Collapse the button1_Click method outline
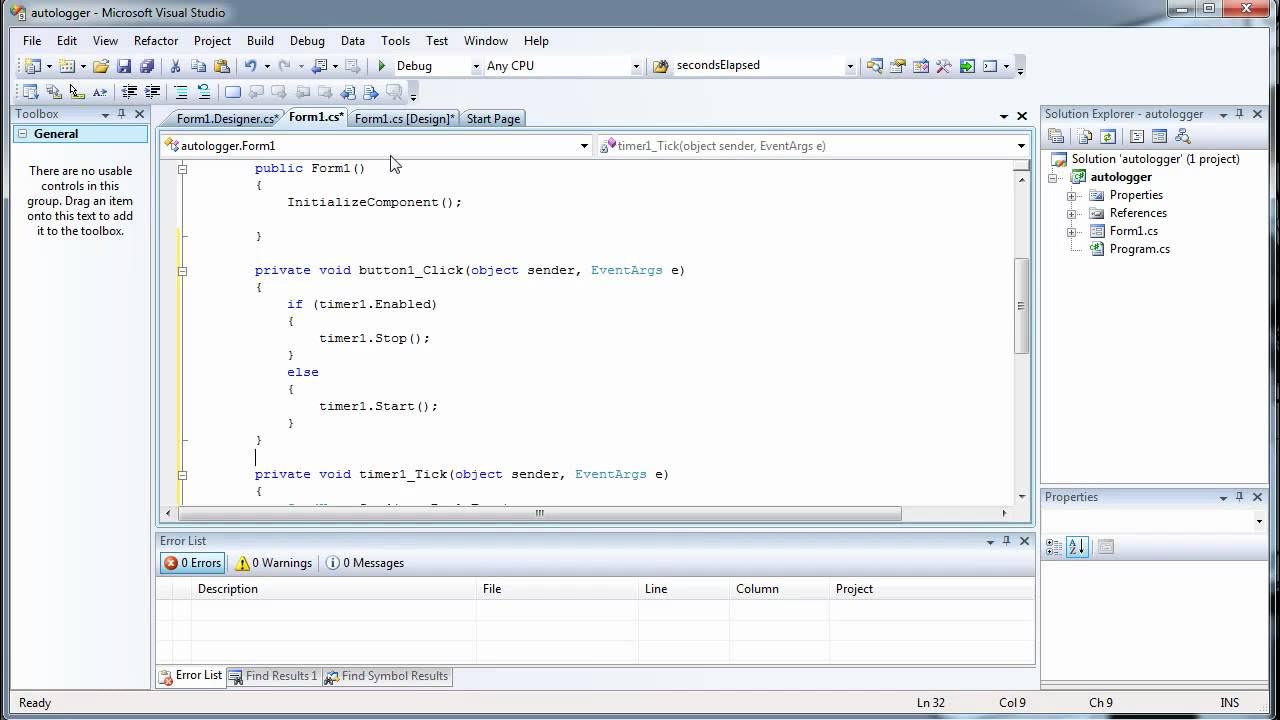The image size is (1280, 720). [x=182, y=270]
